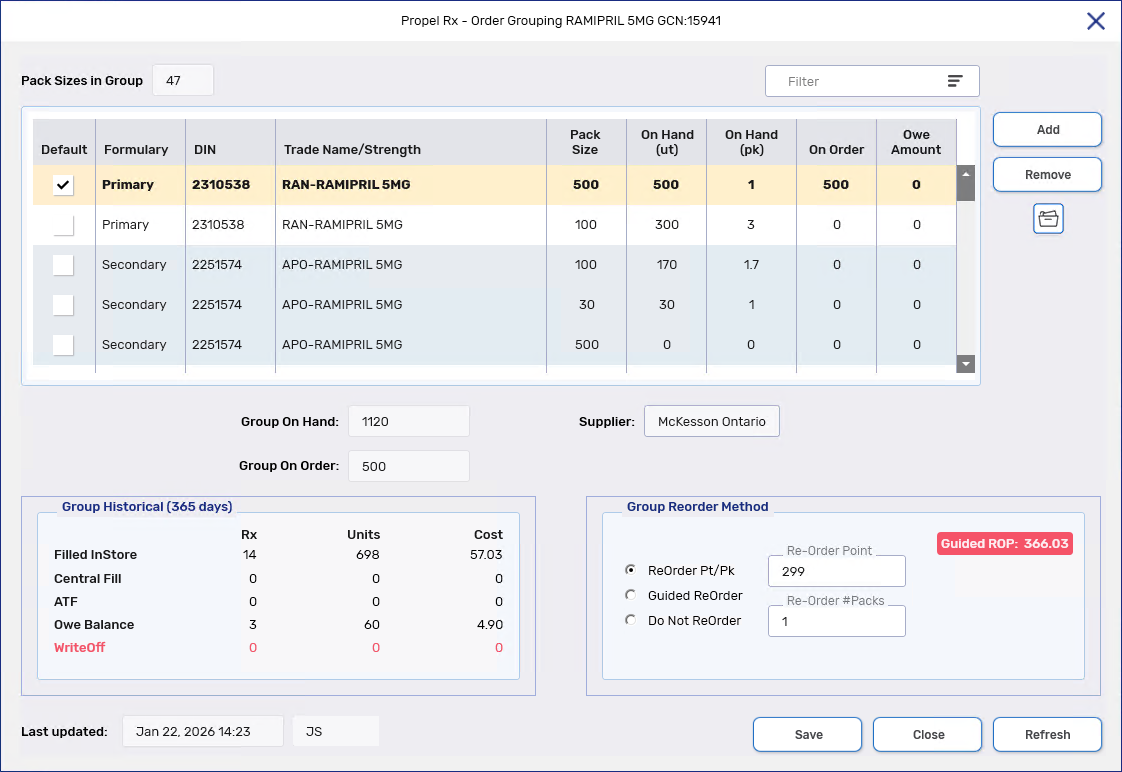Click into the Re-Order Point field
The height and width of the screenshot is (772, 1122).
(x=836, y=572)
